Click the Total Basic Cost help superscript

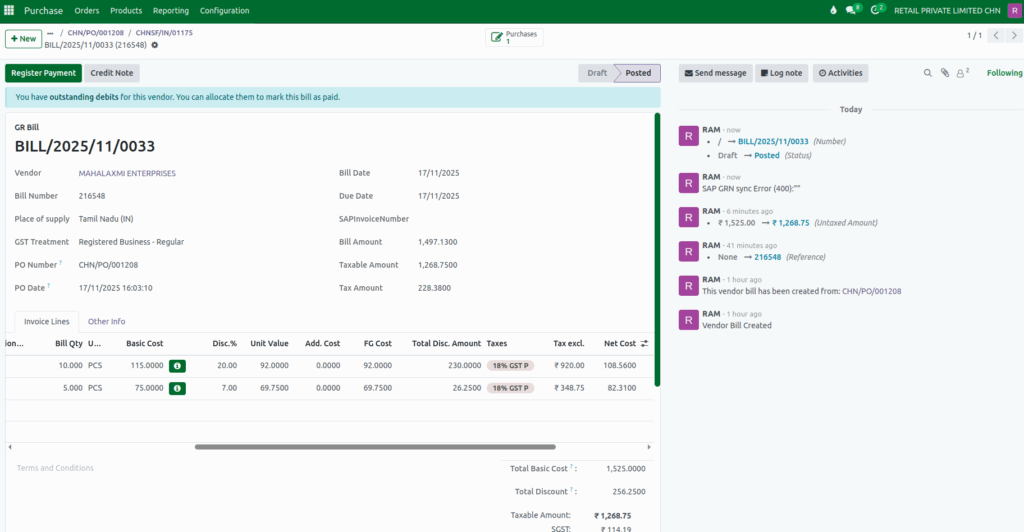click(571, 467)
